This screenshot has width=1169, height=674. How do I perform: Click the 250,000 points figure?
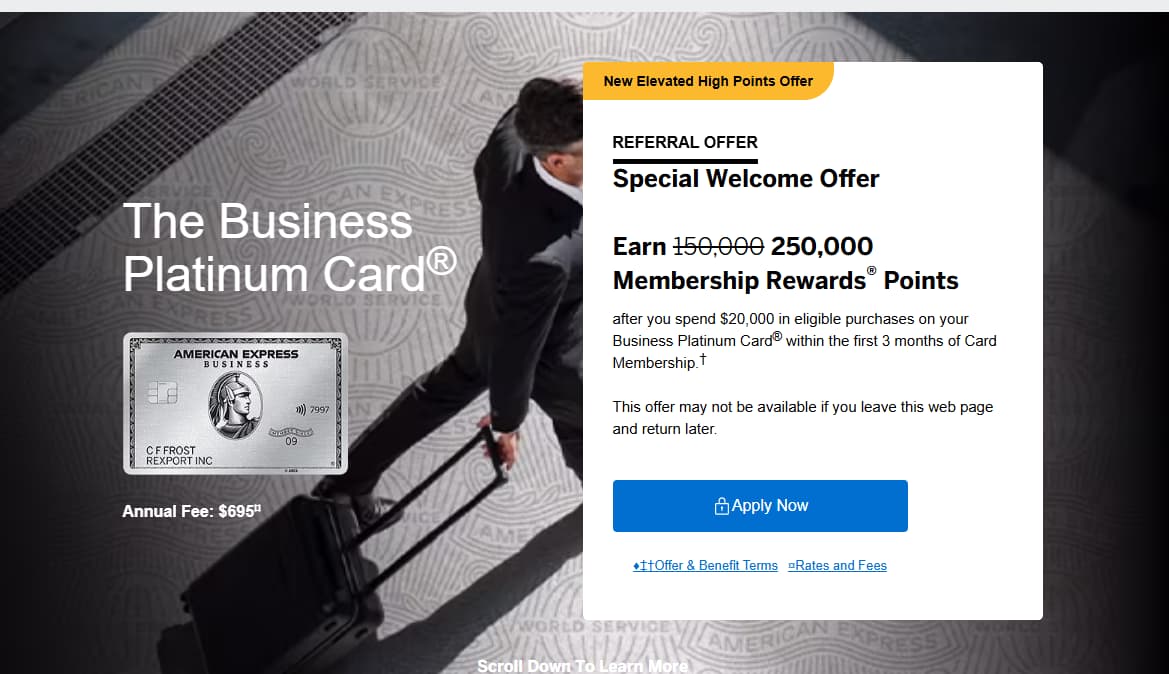822,246
